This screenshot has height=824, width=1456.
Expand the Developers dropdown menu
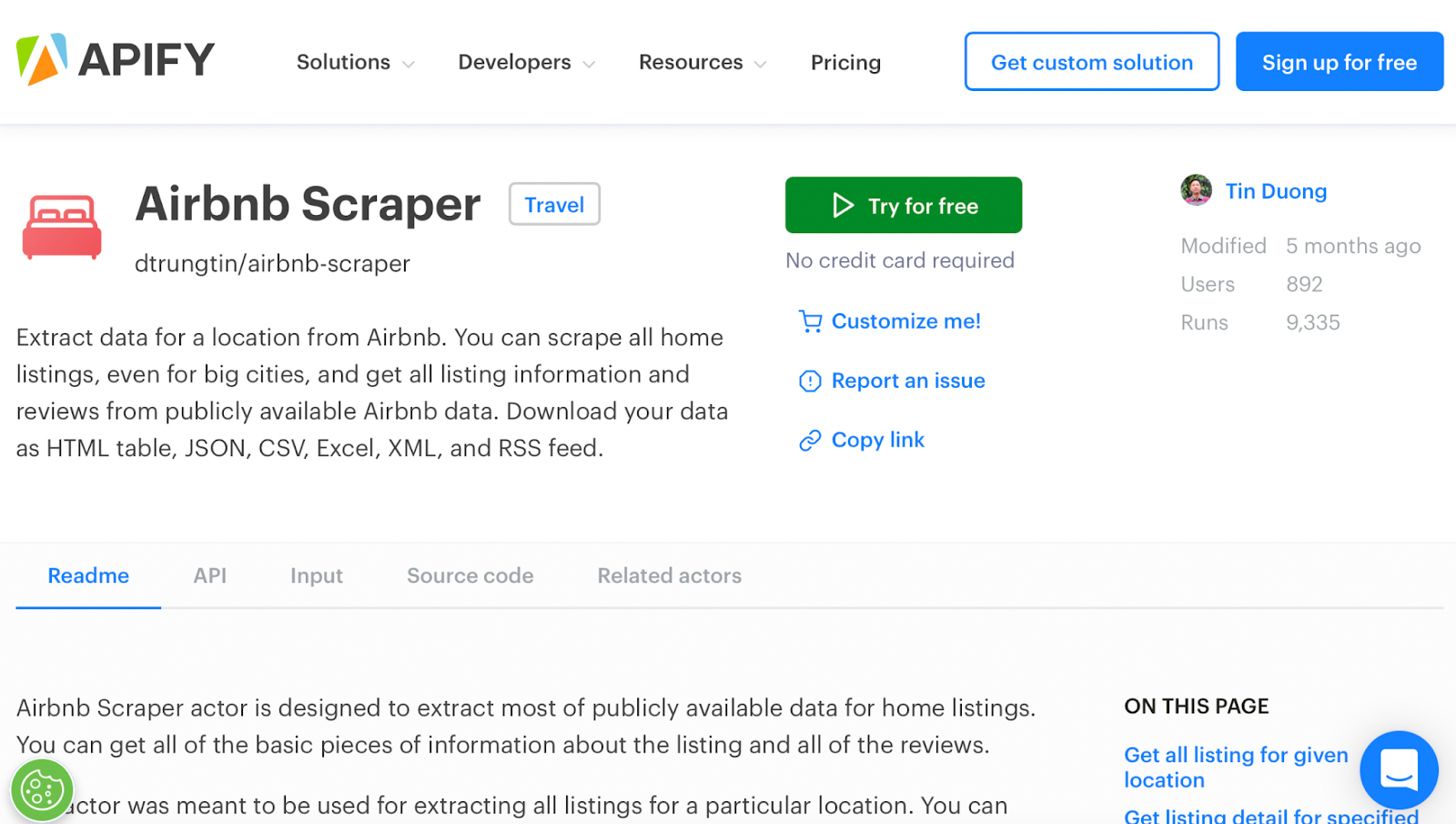coord(526,62)
